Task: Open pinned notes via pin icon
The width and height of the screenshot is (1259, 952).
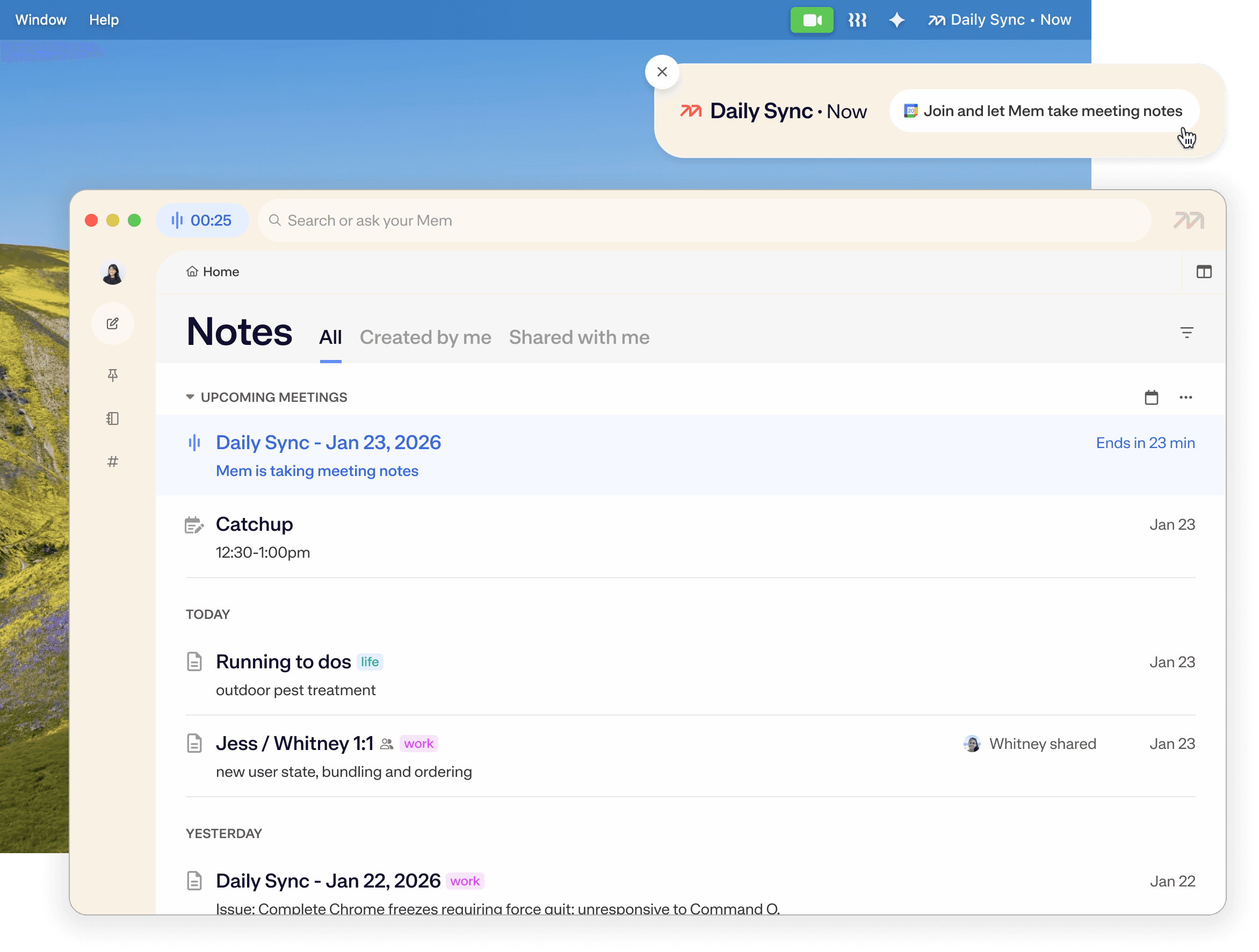Action: (x=113, y=375)
